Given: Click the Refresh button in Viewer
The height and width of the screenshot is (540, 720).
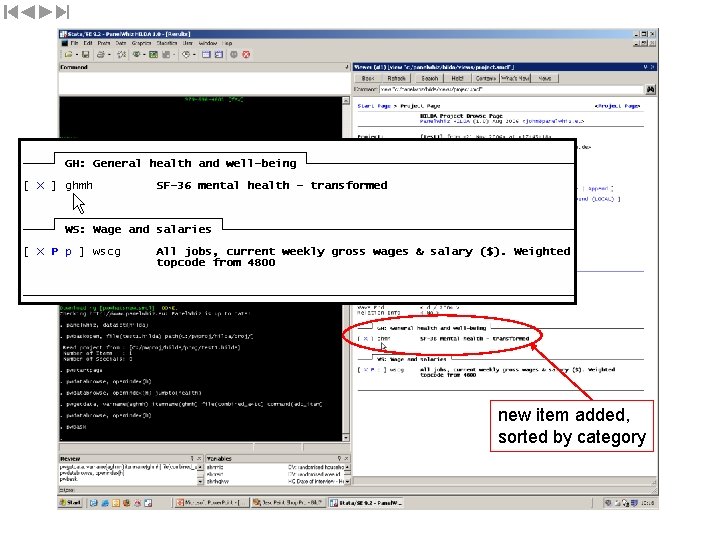Looking at the screenshot, I should point(396,79).
